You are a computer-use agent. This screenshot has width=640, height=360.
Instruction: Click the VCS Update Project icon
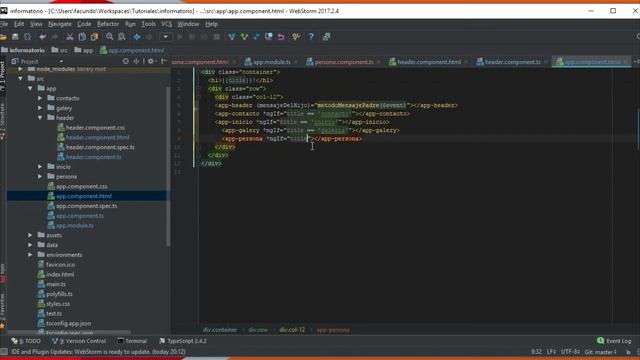pos(232,37)
